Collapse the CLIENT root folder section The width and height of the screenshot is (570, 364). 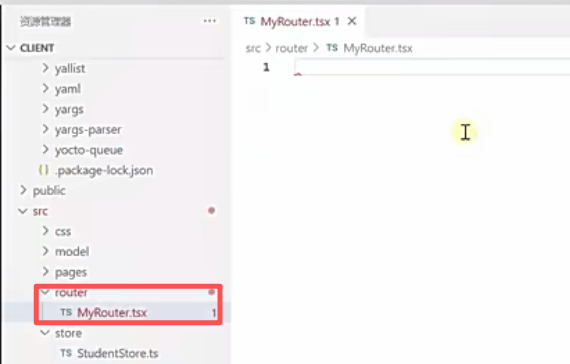(x=11, y=48)
